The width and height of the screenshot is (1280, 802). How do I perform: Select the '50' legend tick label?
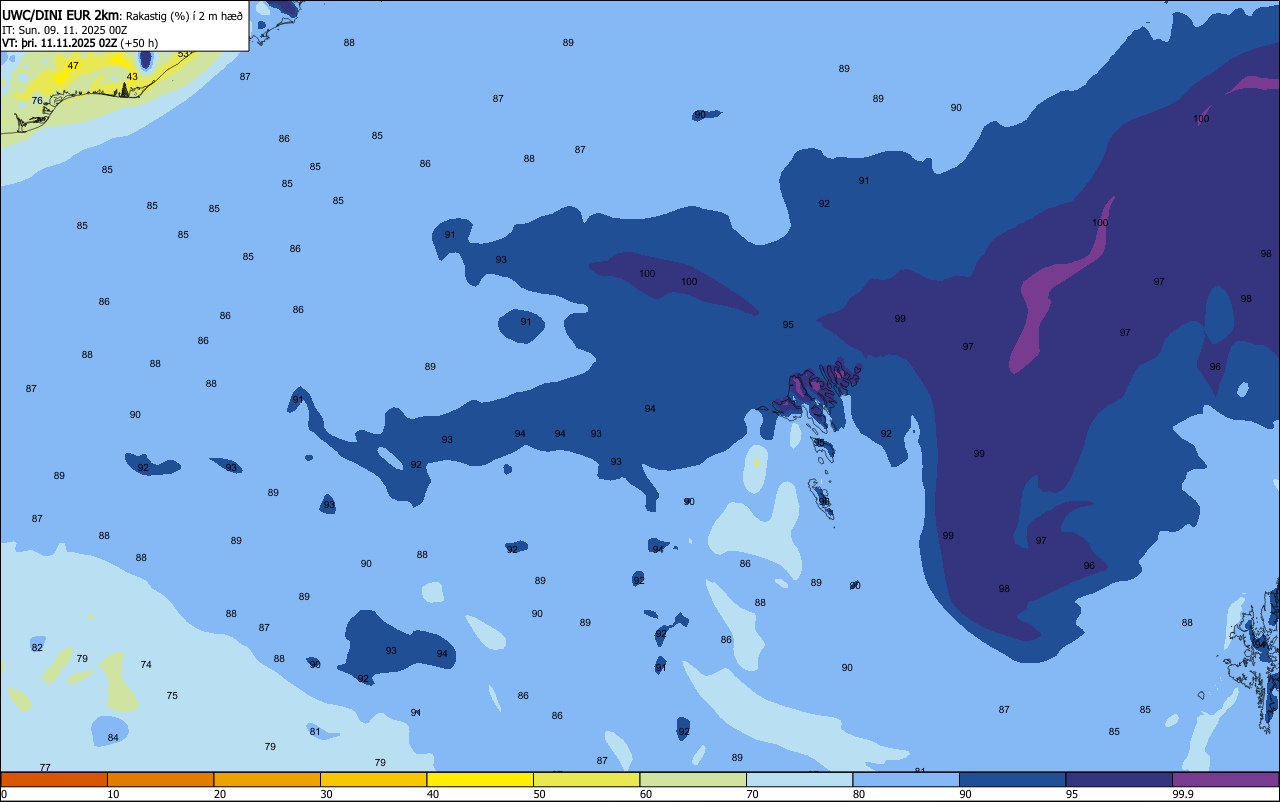coord(539,794)
